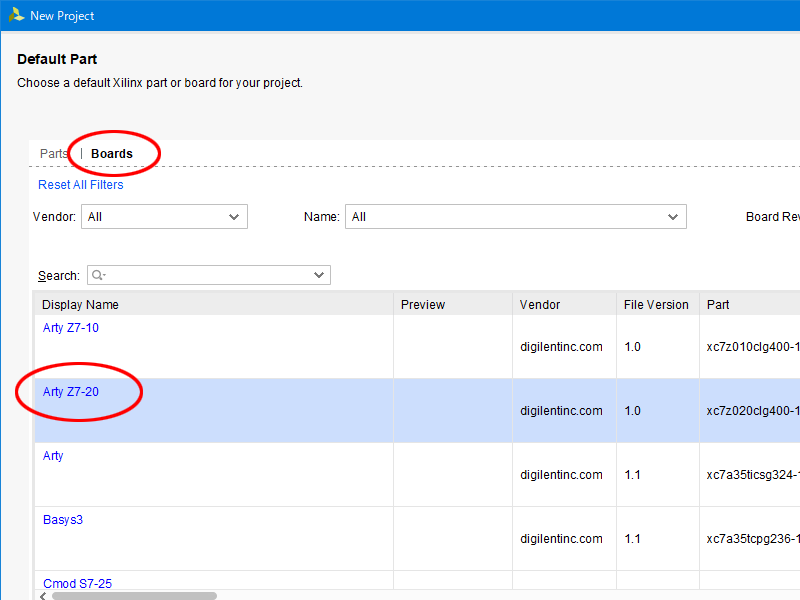Sort by Part column header

718,305
